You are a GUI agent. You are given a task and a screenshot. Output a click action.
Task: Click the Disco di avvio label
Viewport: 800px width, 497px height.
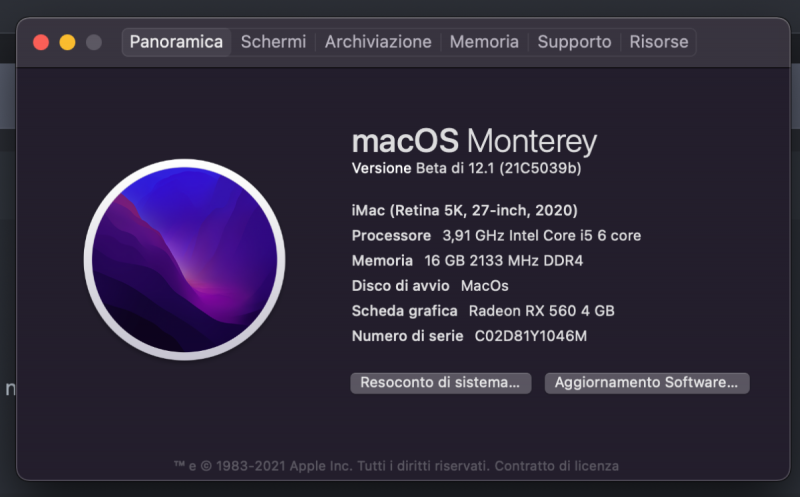point(401,286)
